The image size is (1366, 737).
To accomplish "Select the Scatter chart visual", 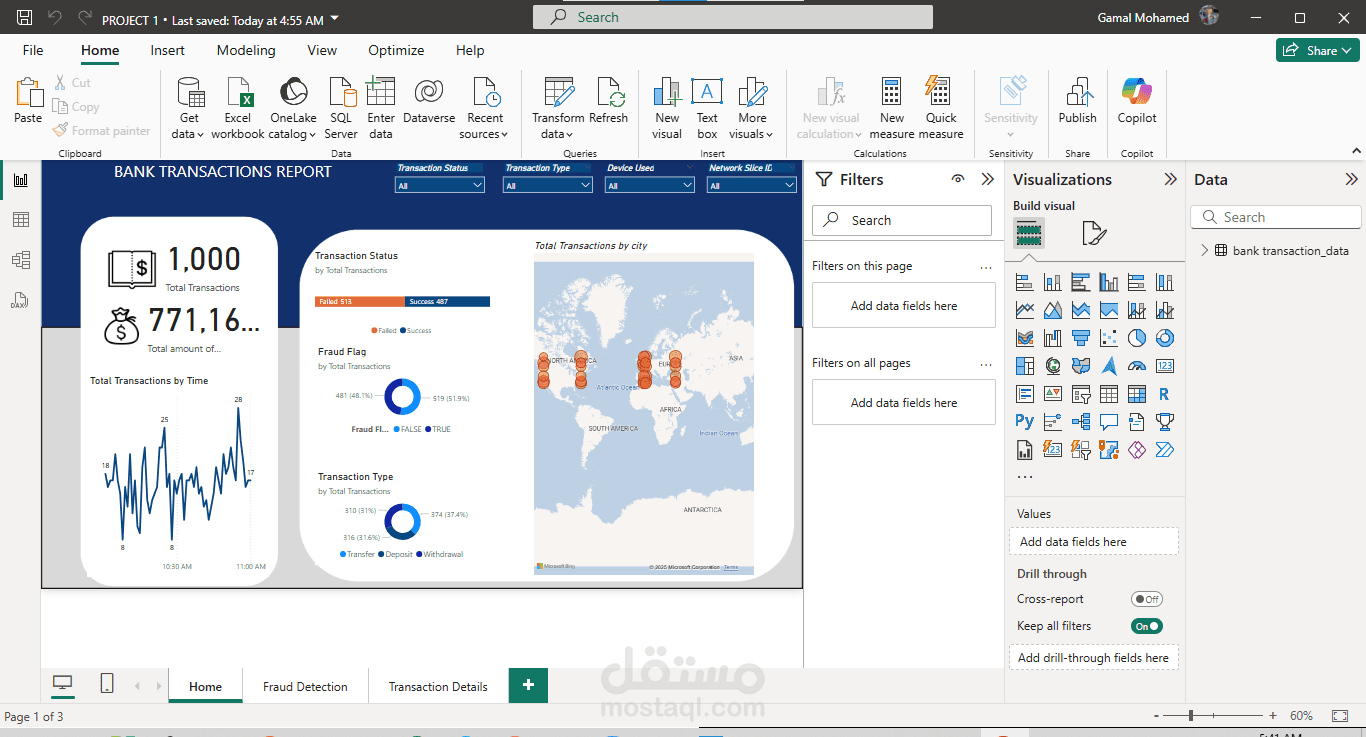I will (x=1108, y=338).
